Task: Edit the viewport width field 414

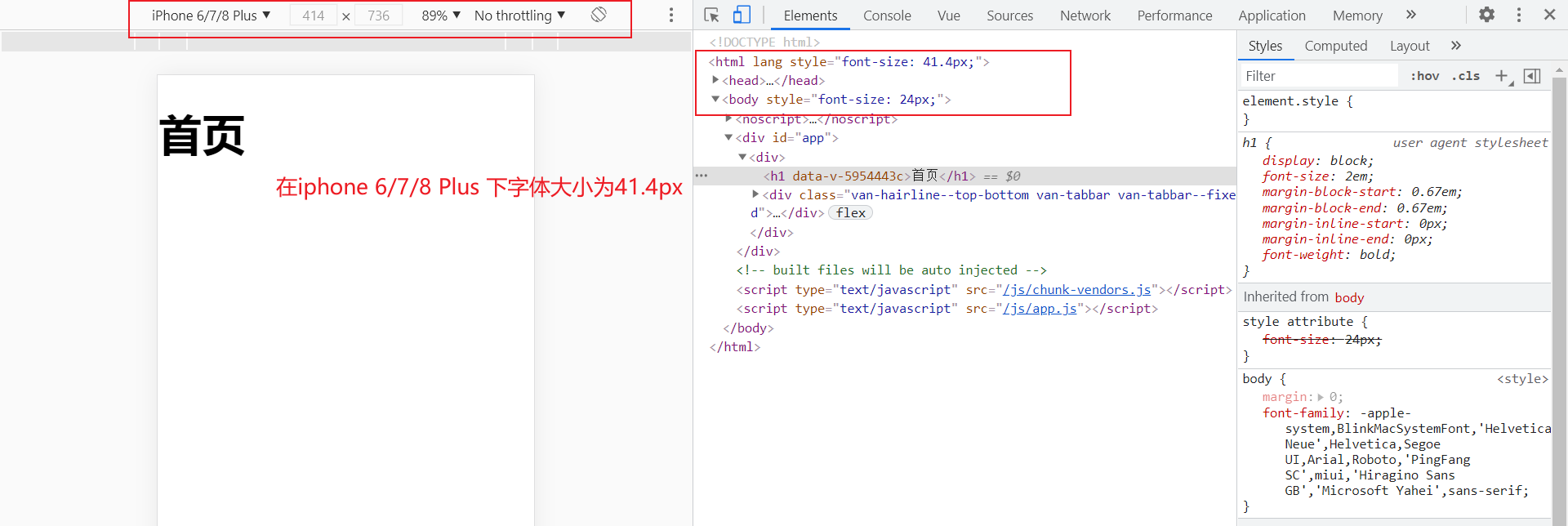Action: 314,16
